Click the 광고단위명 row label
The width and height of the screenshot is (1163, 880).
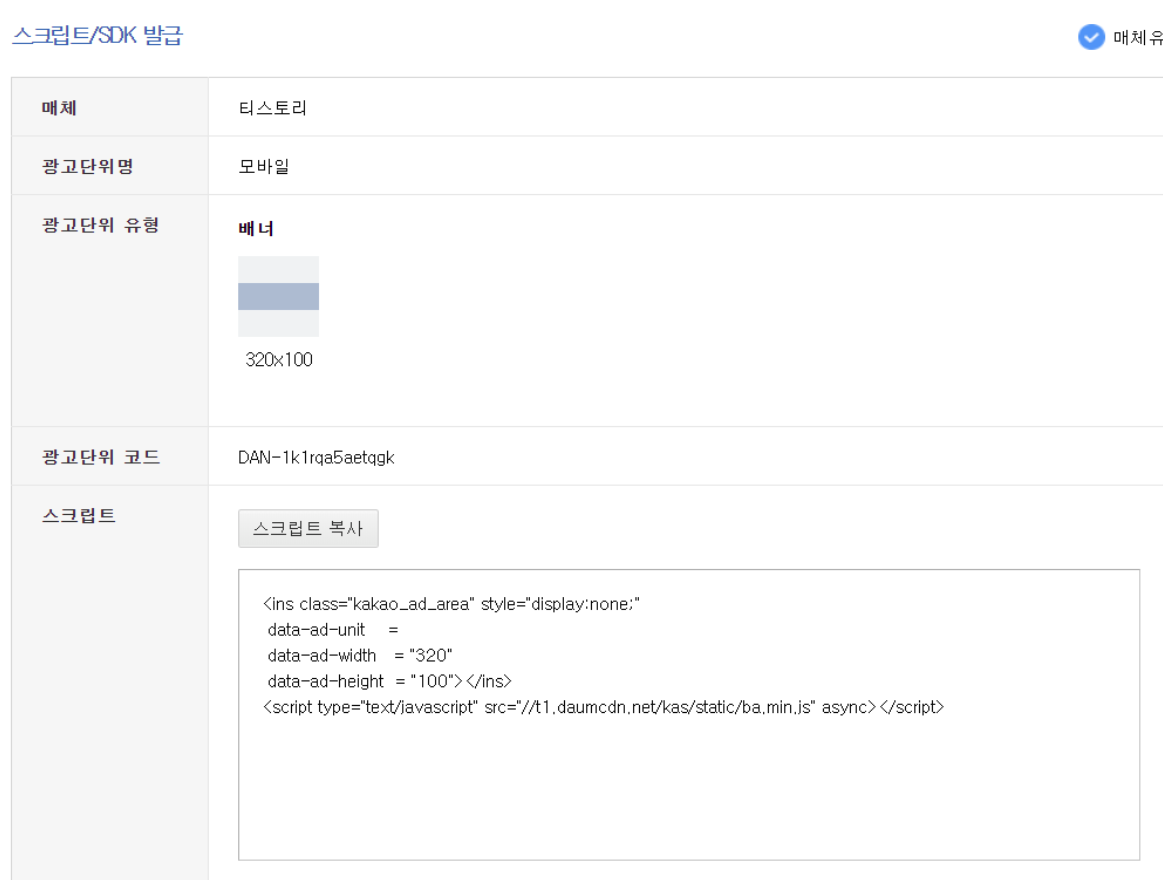coord(88,166)
